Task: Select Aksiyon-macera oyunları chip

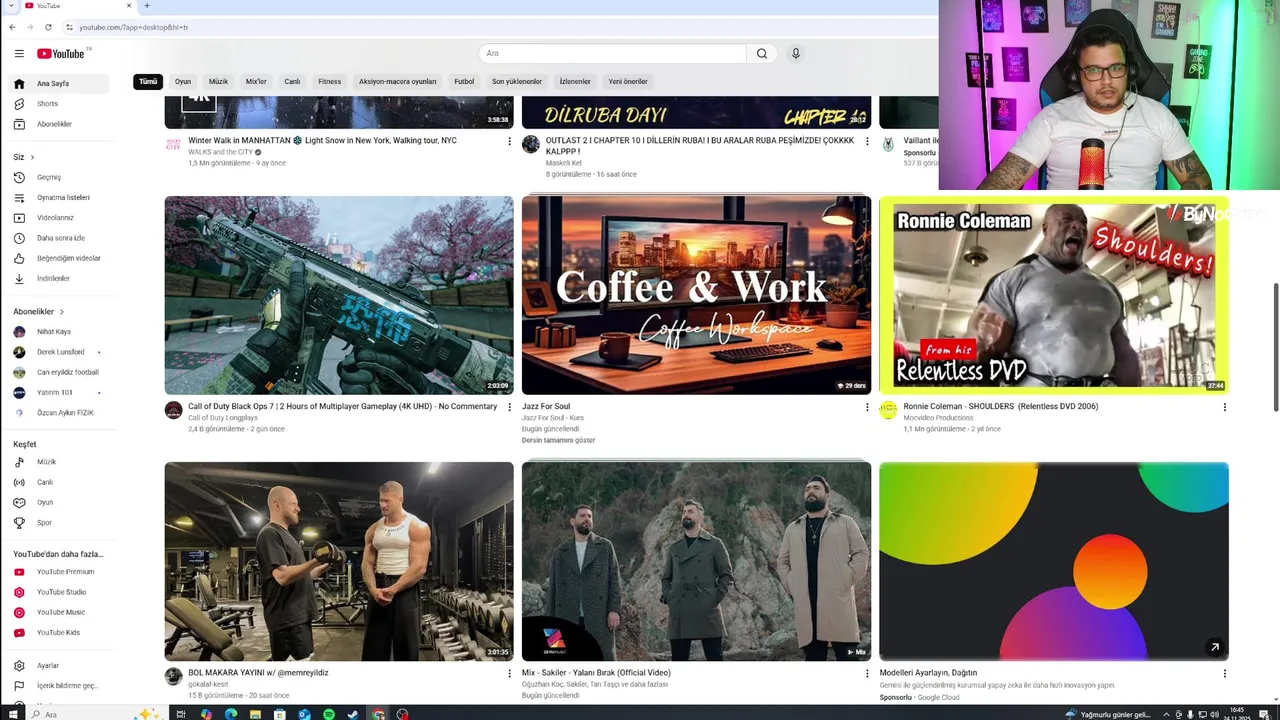Action: point(398,81)
